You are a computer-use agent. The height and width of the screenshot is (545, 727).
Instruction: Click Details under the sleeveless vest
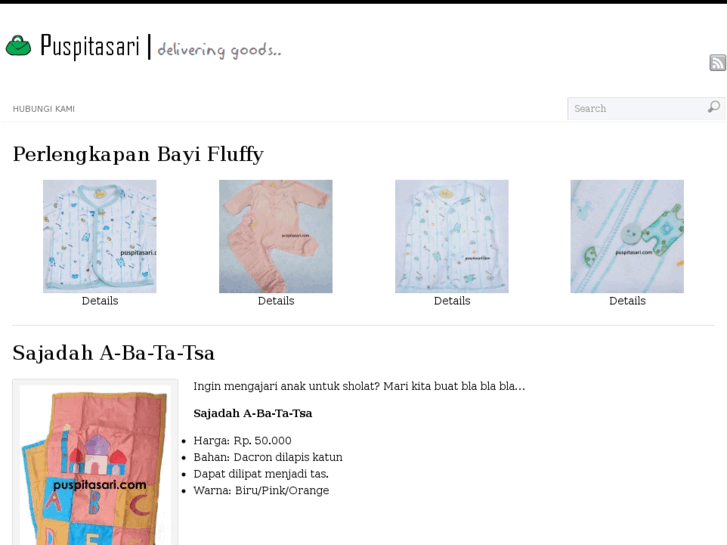coord(452,301)
